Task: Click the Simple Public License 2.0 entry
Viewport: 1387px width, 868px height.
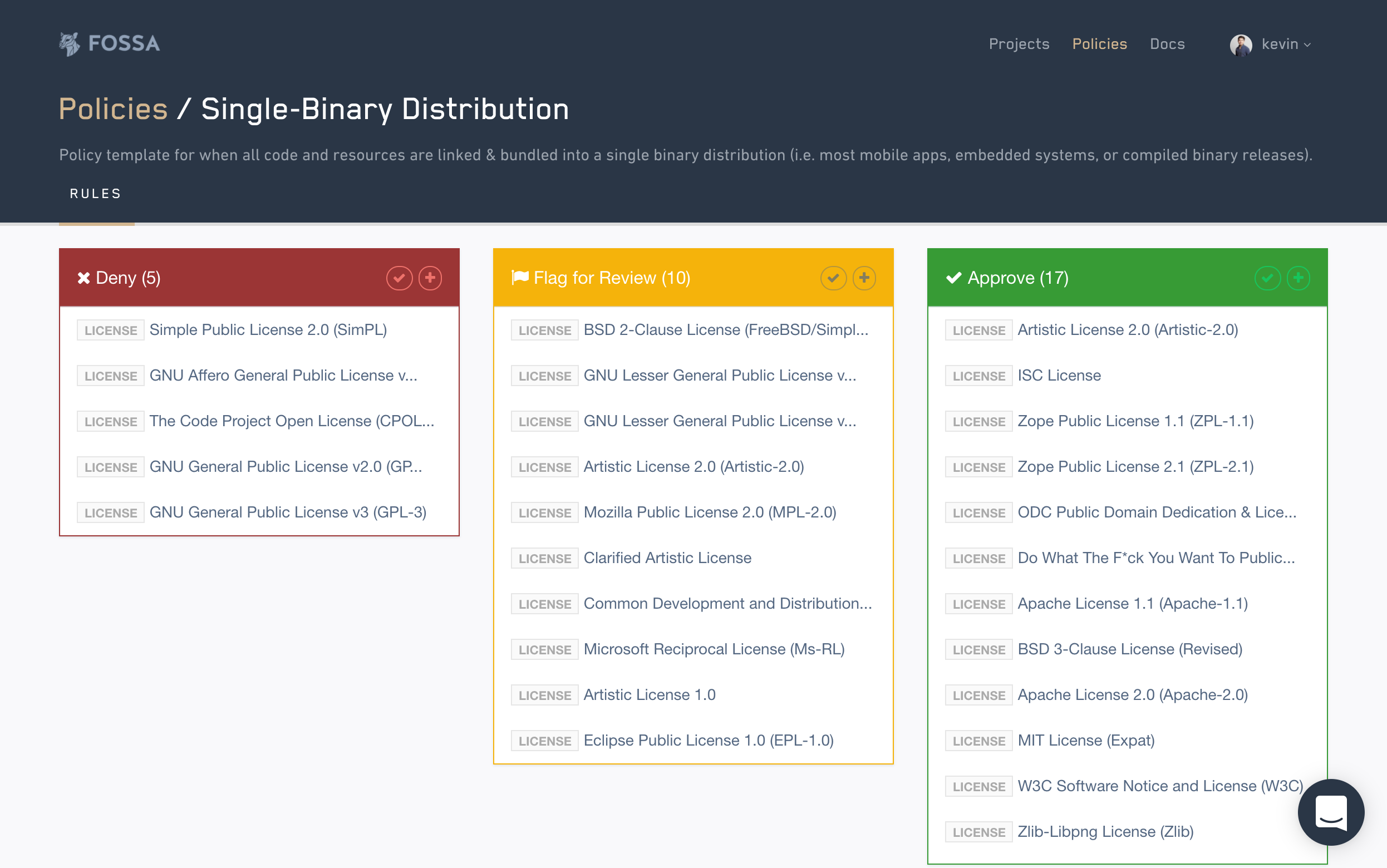Action: click(x=268, y=330)
